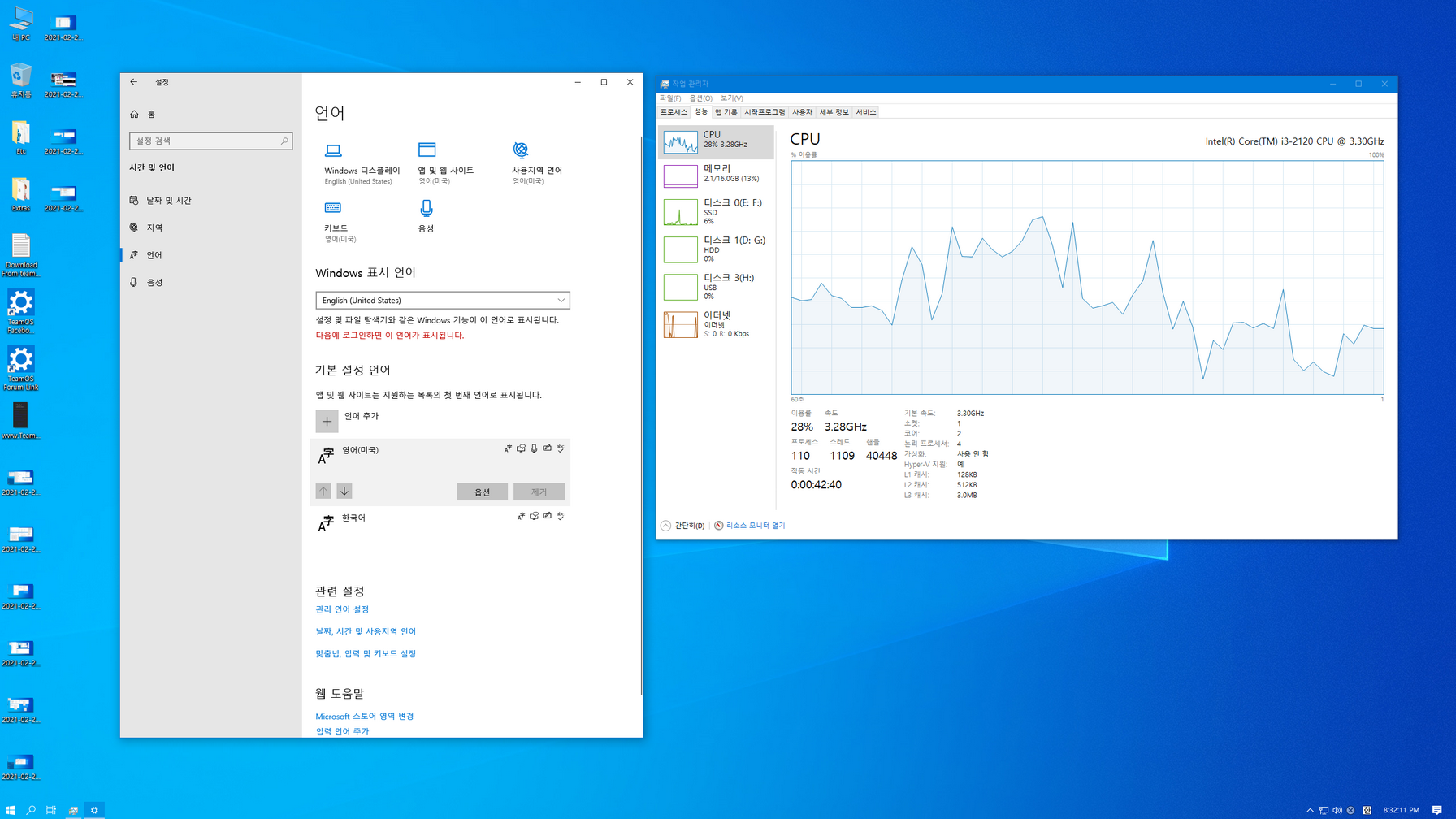Screen dimensions: 1456x819
Task: Click the taskbar search magnifier icon
Action: click(31, 810)
